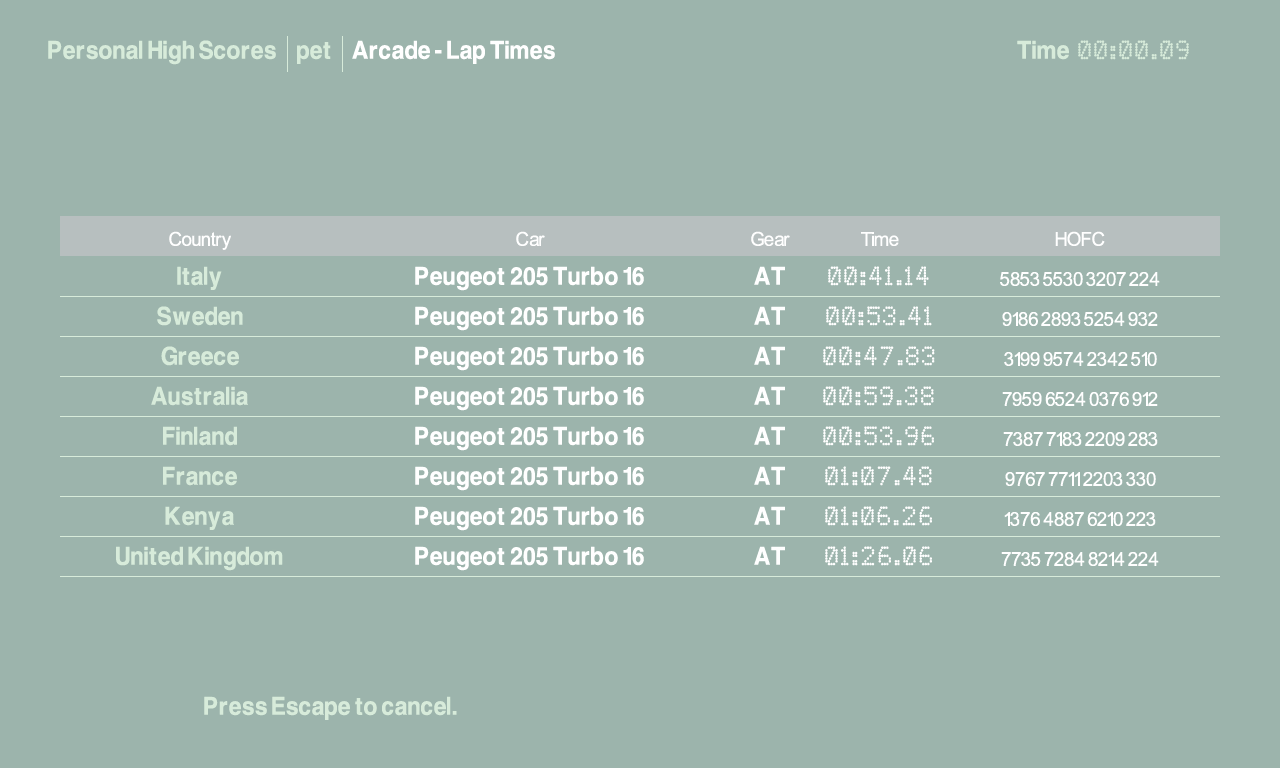Click the HOFC column header
The height and width of the screenshot is (768, 1280).
pyautogui.click(x=1079, y=239)
